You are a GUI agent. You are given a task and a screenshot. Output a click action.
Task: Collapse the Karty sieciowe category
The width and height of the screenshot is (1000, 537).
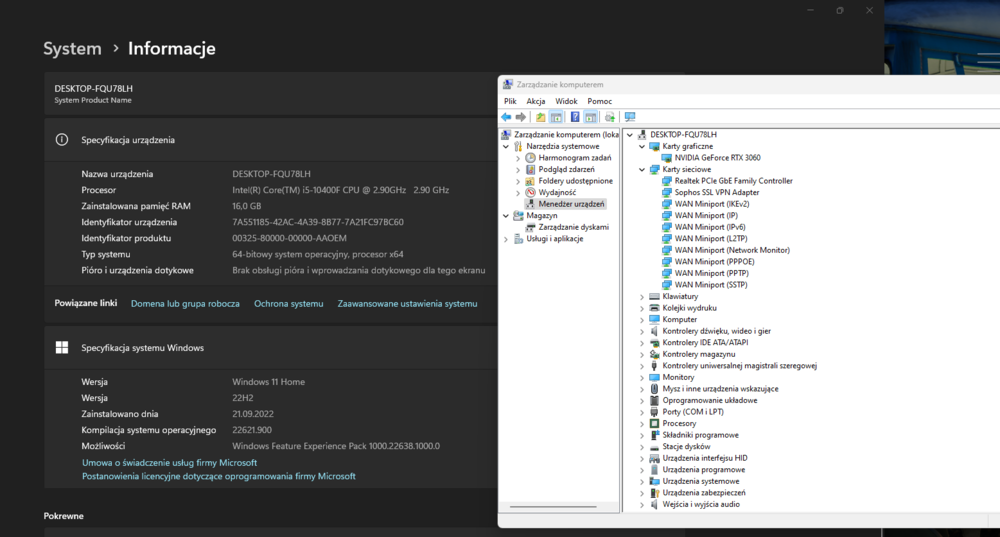tap(643, 170)
